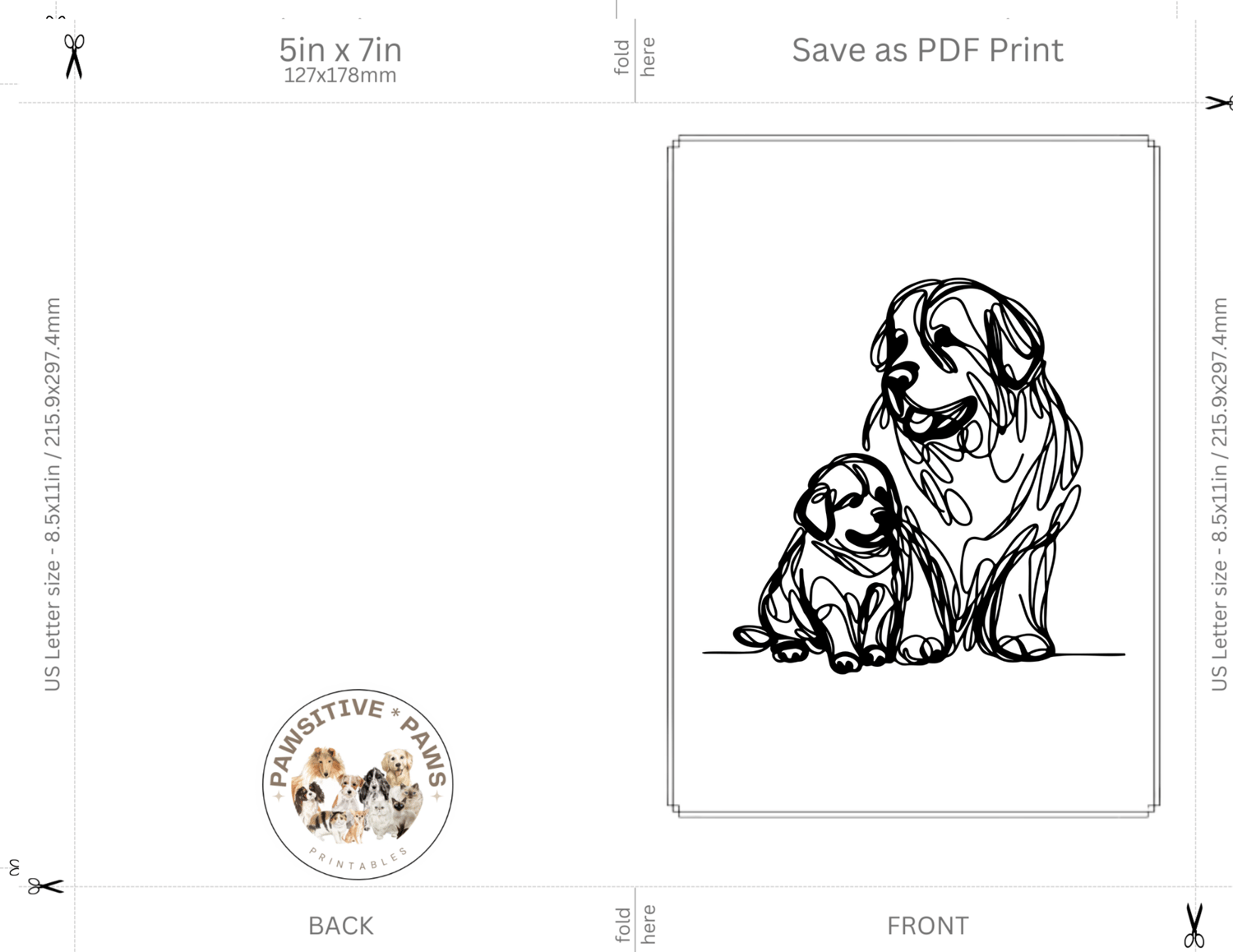Image resolution: width=1233 pixels, height=952 pixels.
Task: Click the 127x178mm size label
Action: point(340,76)
